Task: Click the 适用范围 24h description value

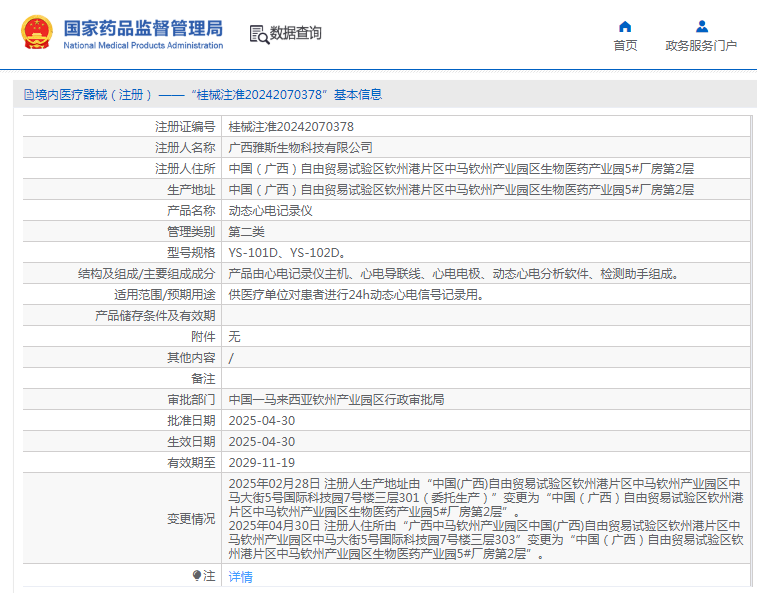Action: [x=356, y=295]
